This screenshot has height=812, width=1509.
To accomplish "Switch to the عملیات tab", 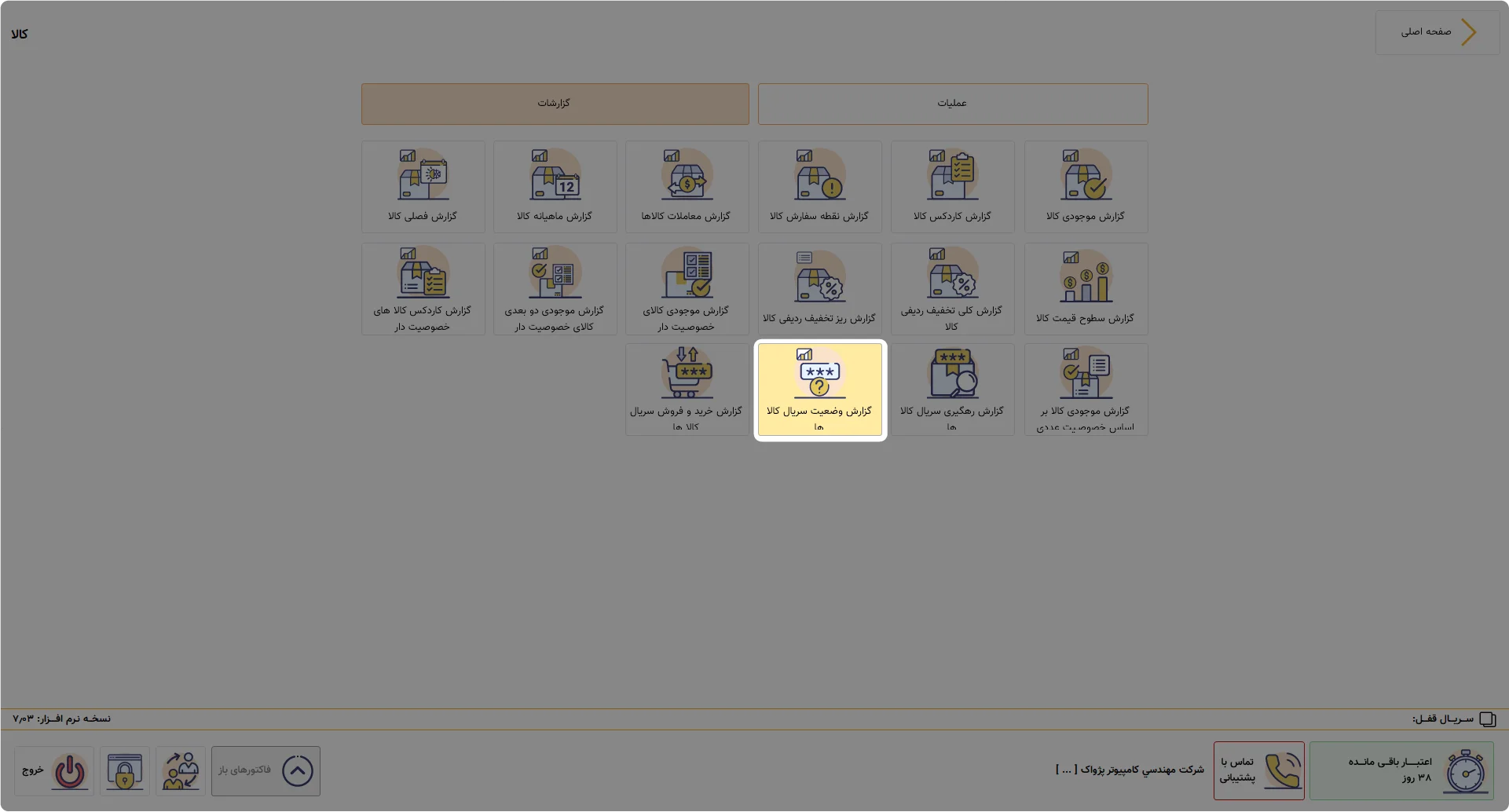I will coord(953,104).
